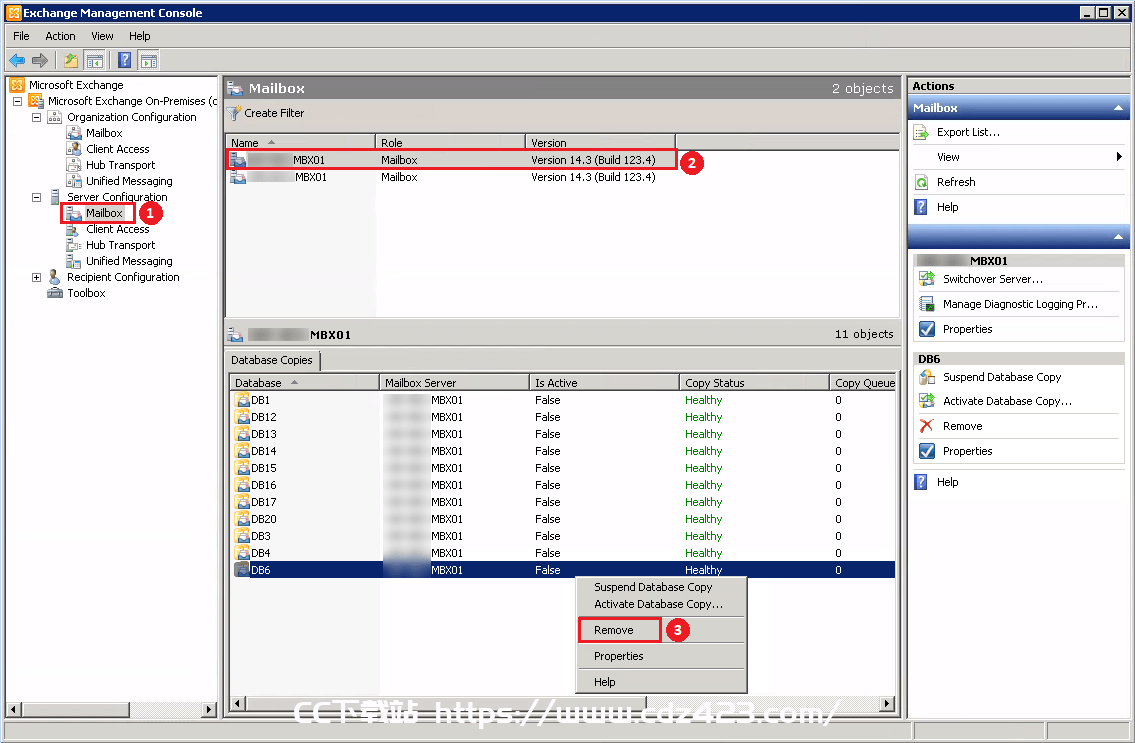This screenshot has height=743, width=1135.
Task: Click the console tree horizontal scrollbar thumb
Action: [75, 710]
